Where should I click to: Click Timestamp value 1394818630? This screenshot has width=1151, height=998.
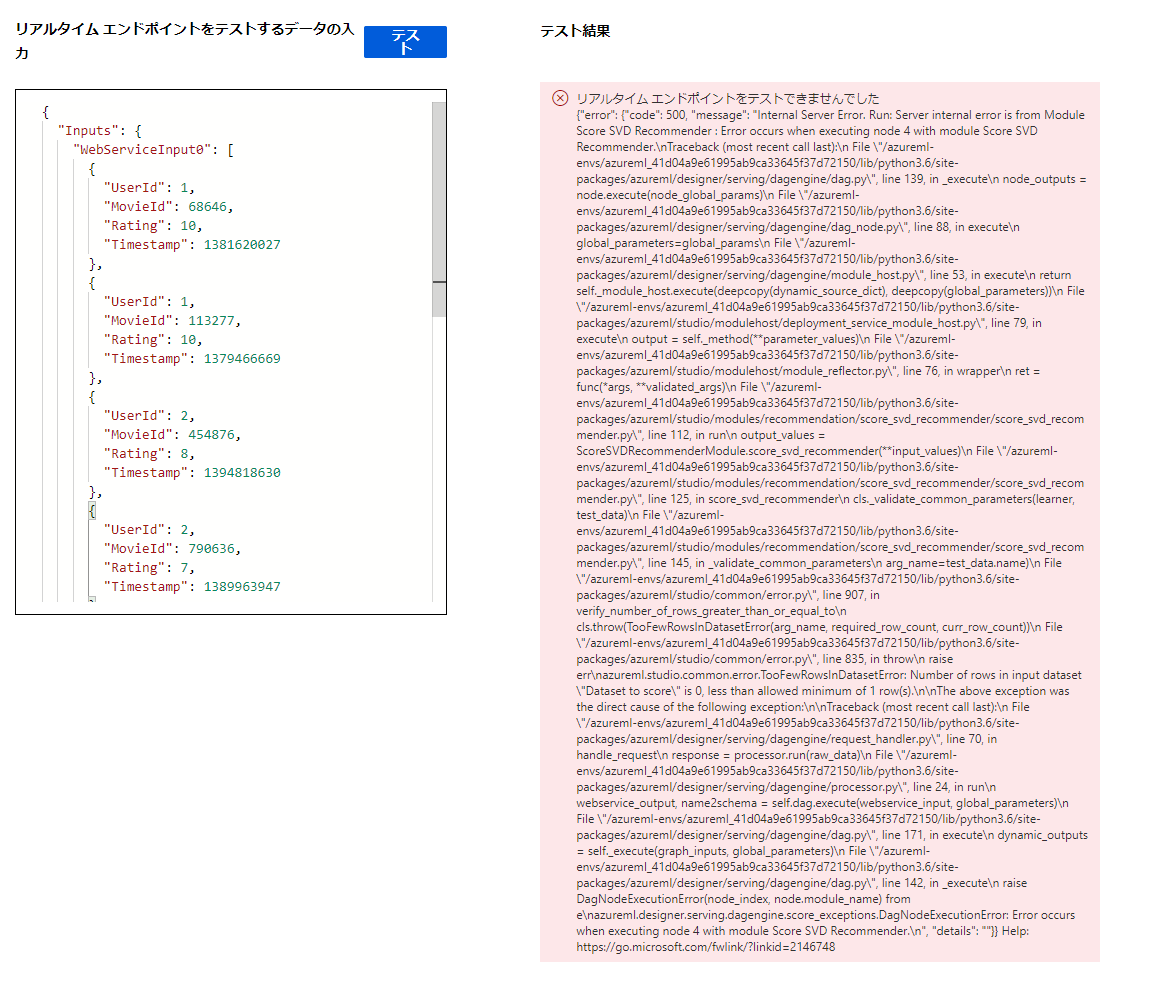click(x=242, y=473)
